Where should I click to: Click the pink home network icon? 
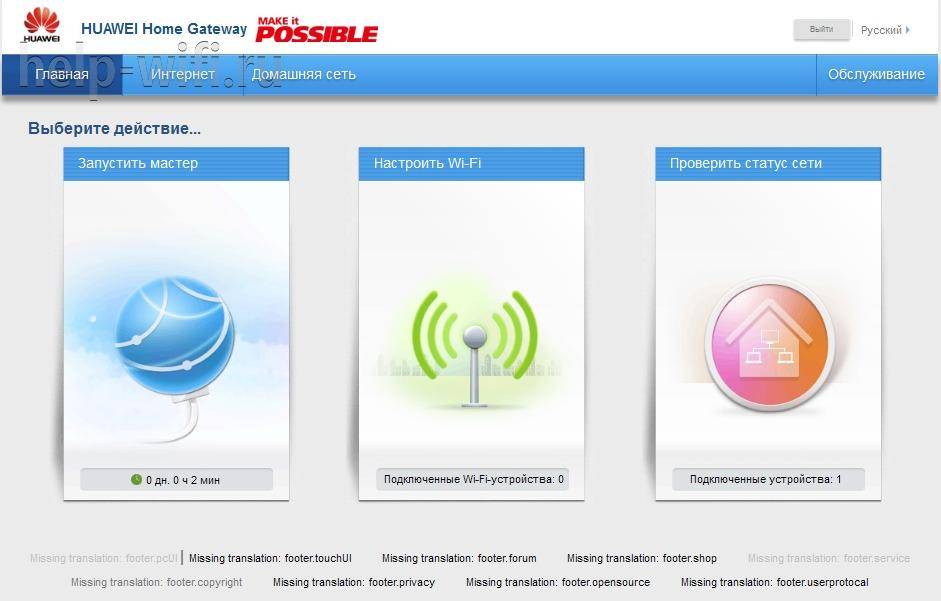click(769, 343)
